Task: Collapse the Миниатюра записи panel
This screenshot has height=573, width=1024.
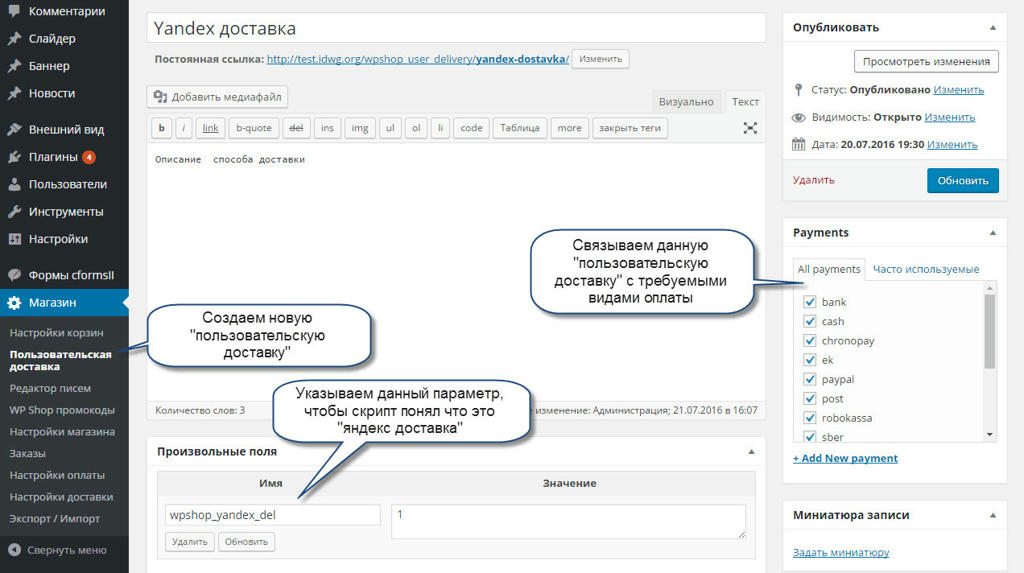Action: (993, 515)
